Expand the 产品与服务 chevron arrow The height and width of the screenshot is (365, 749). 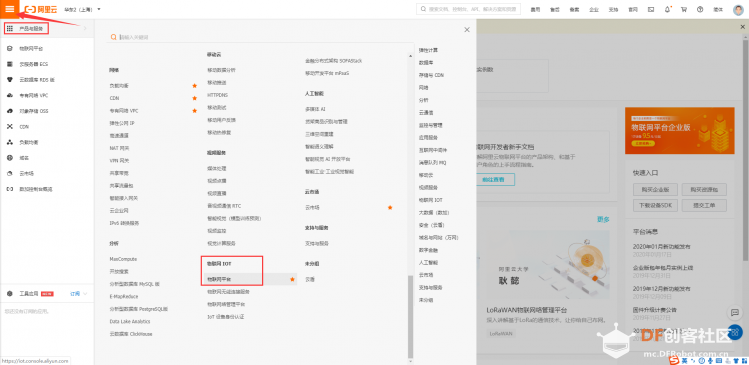pyautogui.click(x=85, y=29)
